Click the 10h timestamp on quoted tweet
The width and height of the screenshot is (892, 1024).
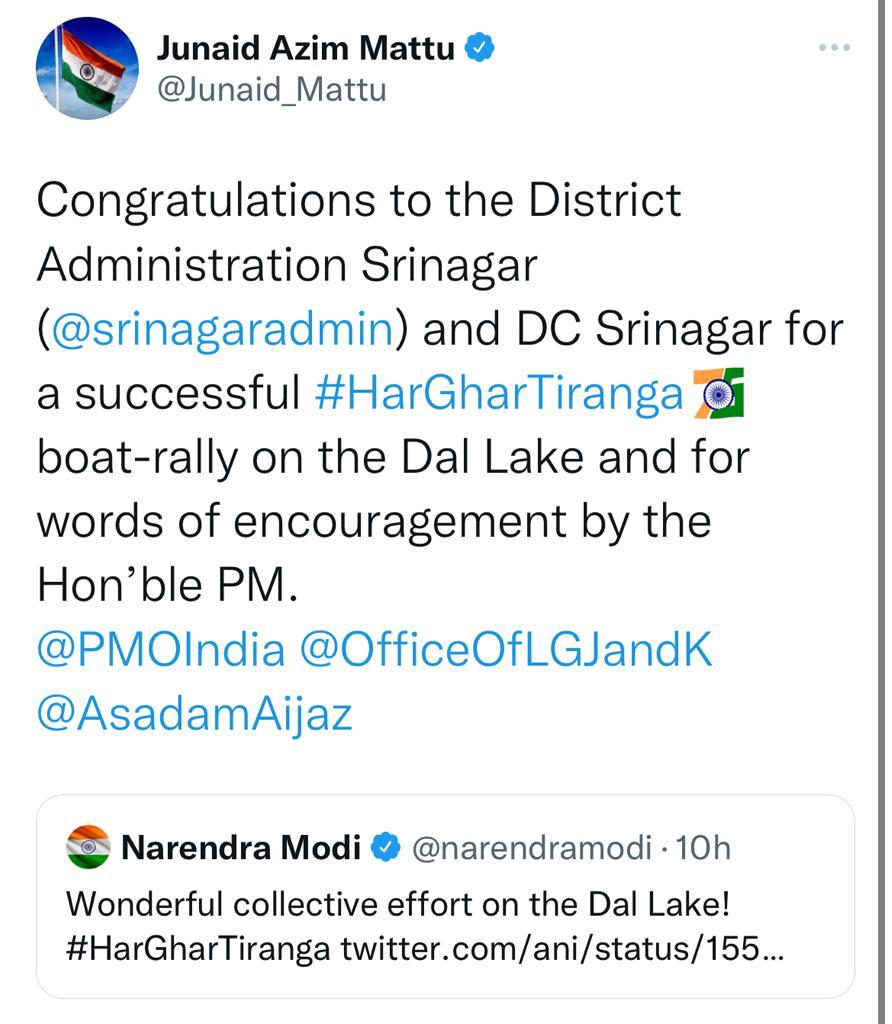click(x=703, y=848)
